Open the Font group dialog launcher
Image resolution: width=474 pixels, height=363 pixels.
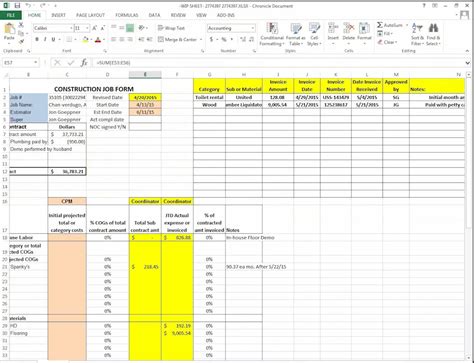[x=105, y=51]
